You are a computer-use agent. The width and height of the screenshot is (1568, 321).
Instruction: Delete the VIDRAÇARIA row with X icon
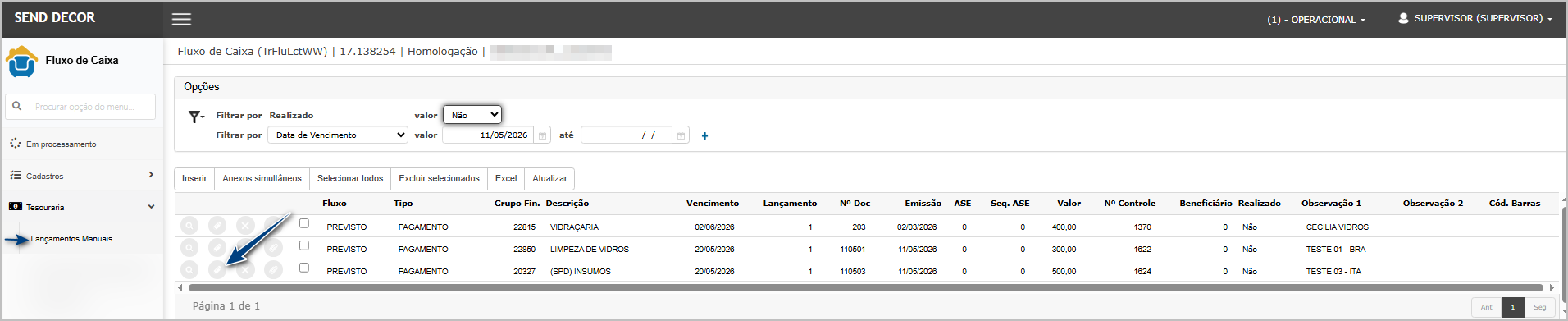(245, 225)
